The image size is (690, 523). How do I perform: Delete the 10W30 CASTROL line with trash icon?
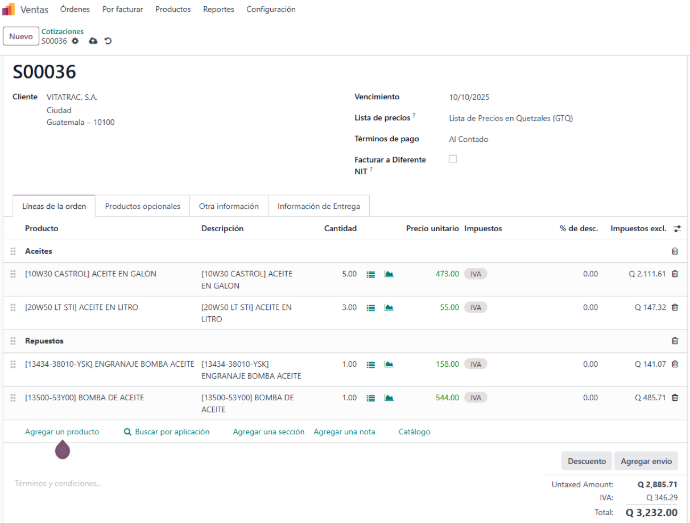[674, 274]
